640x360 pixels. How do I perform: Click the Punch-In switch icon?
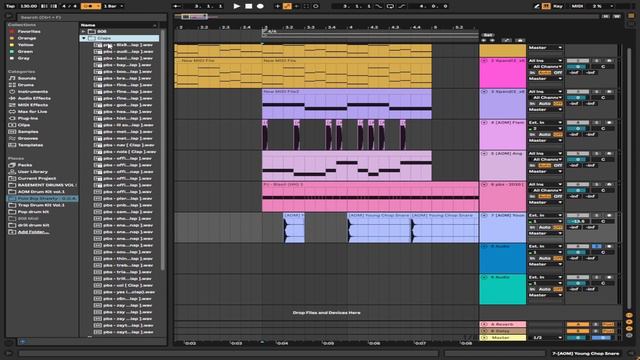point(379,6)
